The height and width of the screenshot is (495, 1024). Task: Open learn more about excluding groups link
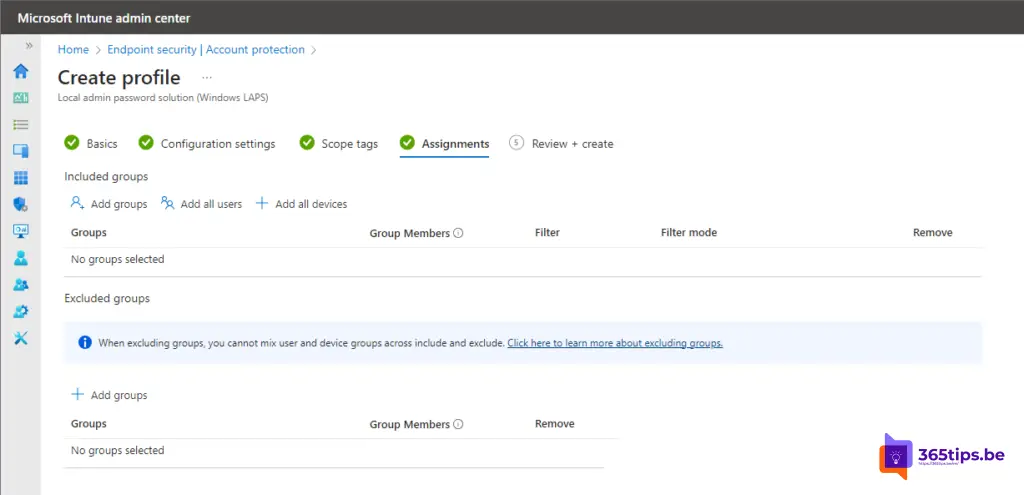pos(615,343)
